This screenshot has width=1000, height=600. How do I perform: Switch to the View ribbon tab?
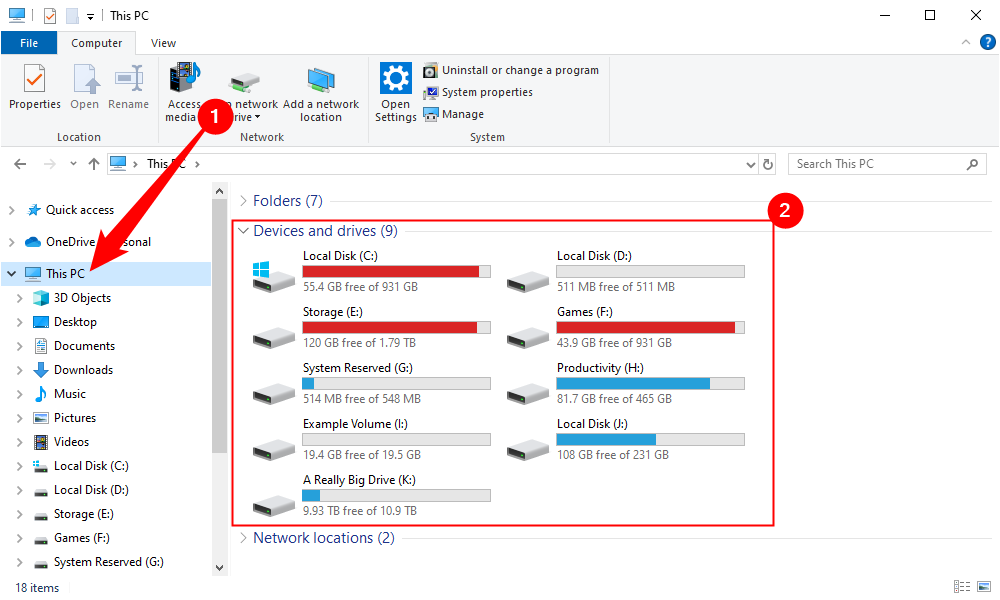[x=163, y=43]
